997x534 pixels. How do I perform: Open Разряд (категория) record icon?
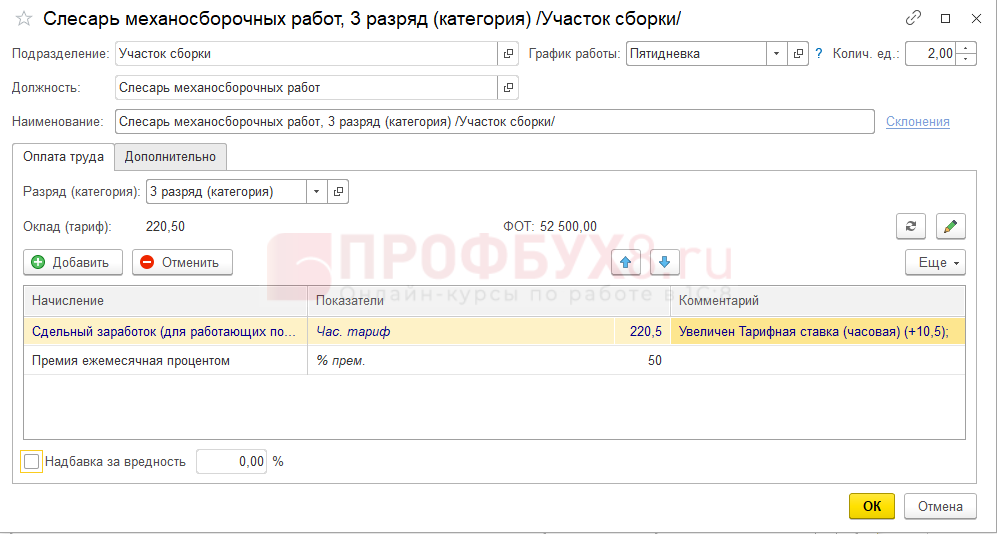339,191
